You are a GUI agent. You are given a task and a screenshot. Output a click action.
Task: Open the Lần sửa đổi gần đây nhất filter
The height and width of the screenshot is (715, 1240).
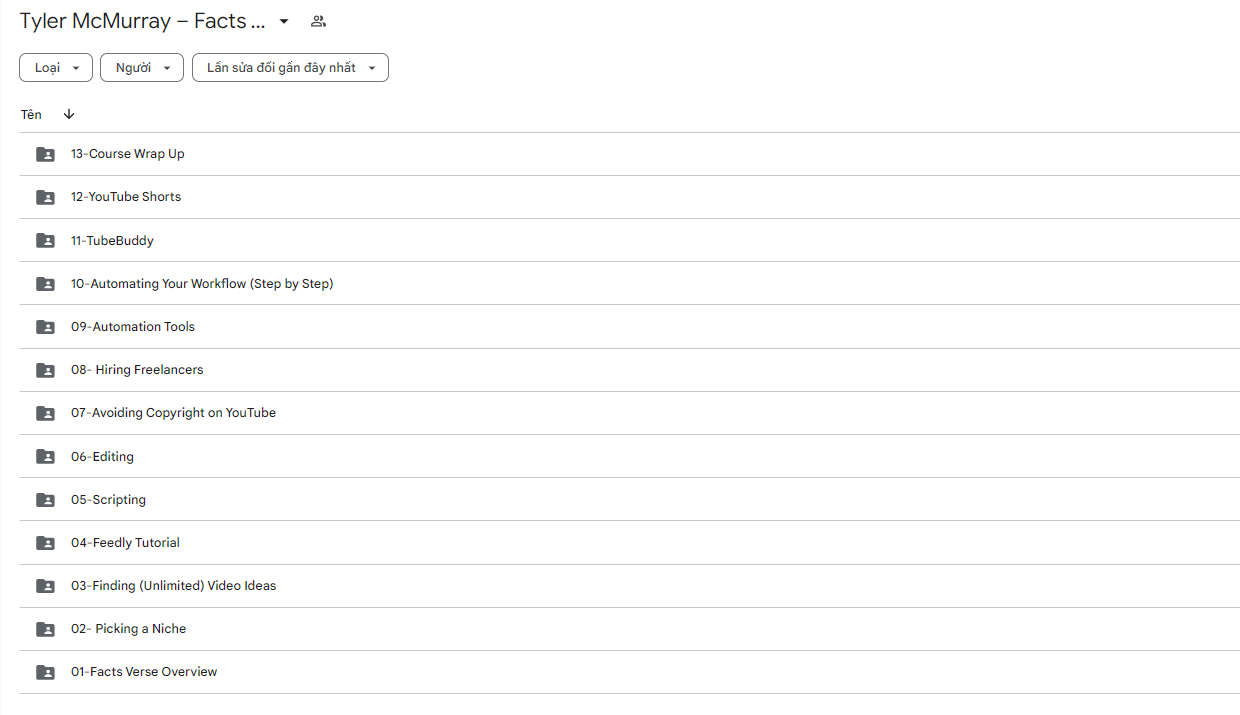(290, 68)
